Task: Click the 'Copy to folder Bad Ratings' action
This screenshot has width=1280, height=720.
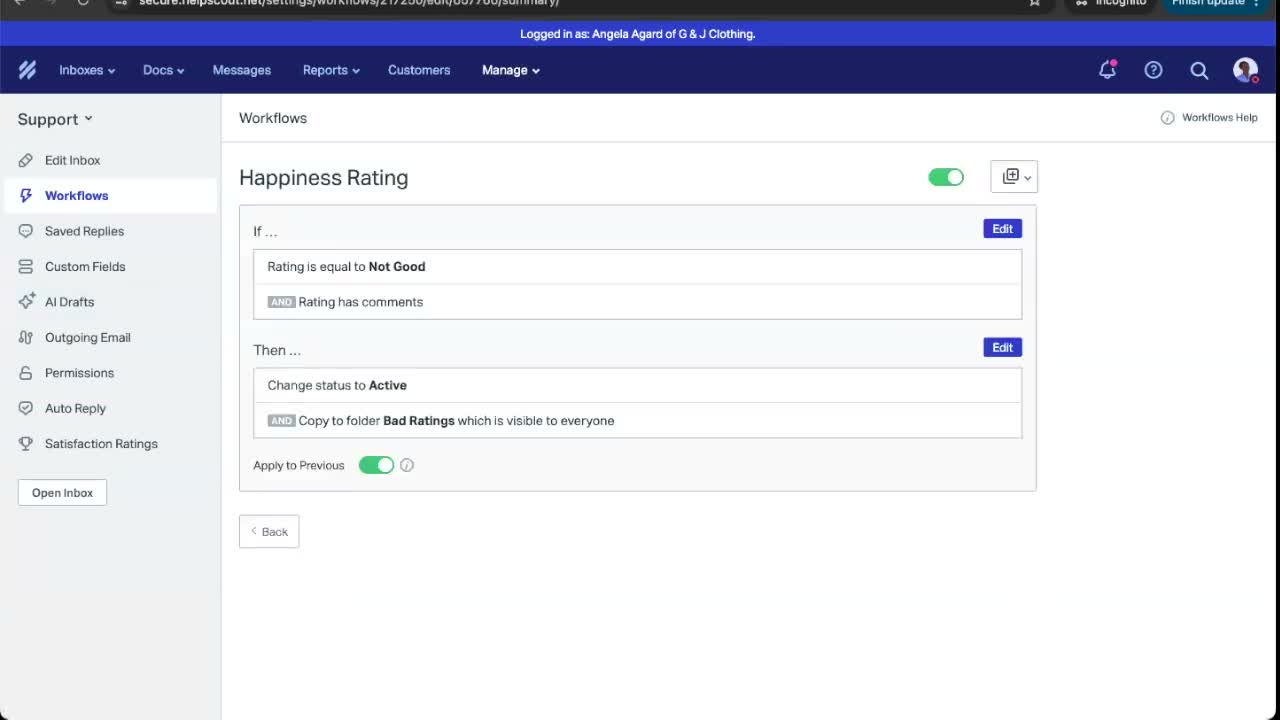Action: pos(637,421)
